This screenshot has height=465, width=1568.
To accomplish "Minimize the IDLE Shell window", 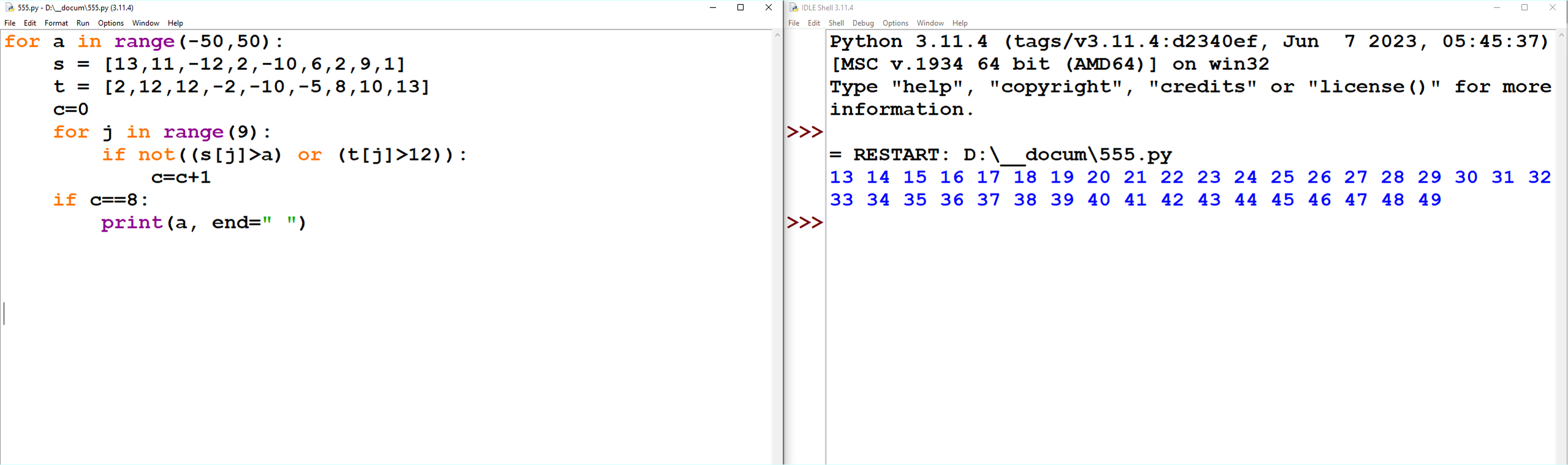I will 1496,7.
